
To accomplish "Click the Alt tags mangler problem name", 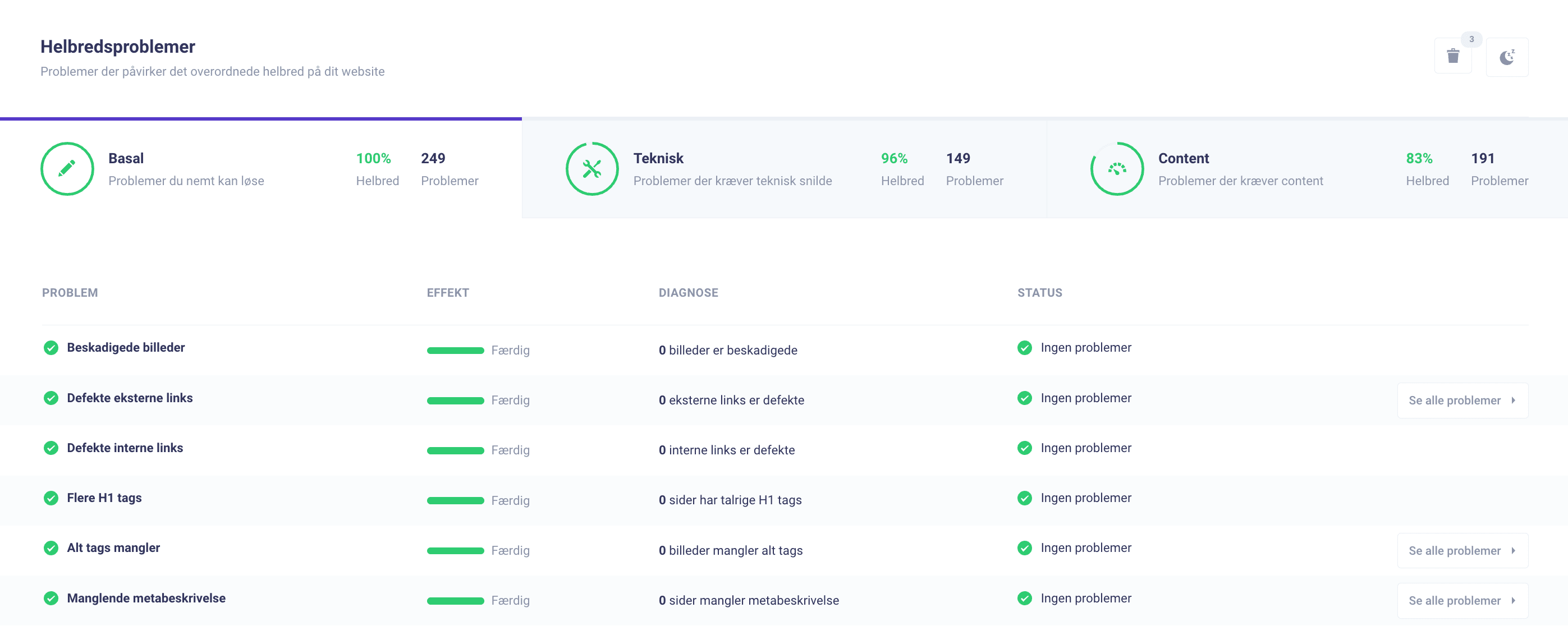I will pyautogui.click(x=113, y=547).
